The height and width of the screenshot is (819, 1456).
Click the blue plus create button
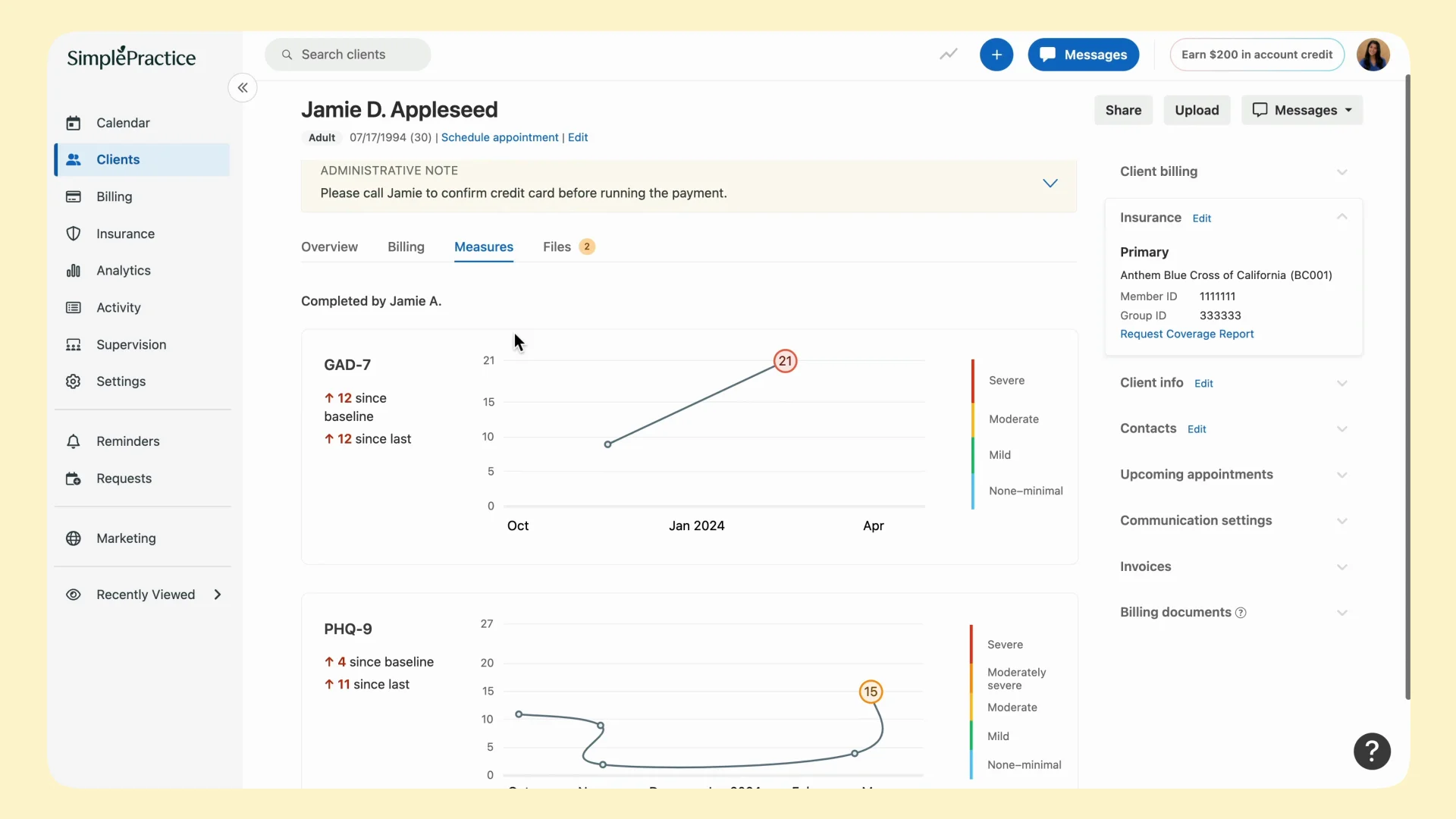point(996,55)
